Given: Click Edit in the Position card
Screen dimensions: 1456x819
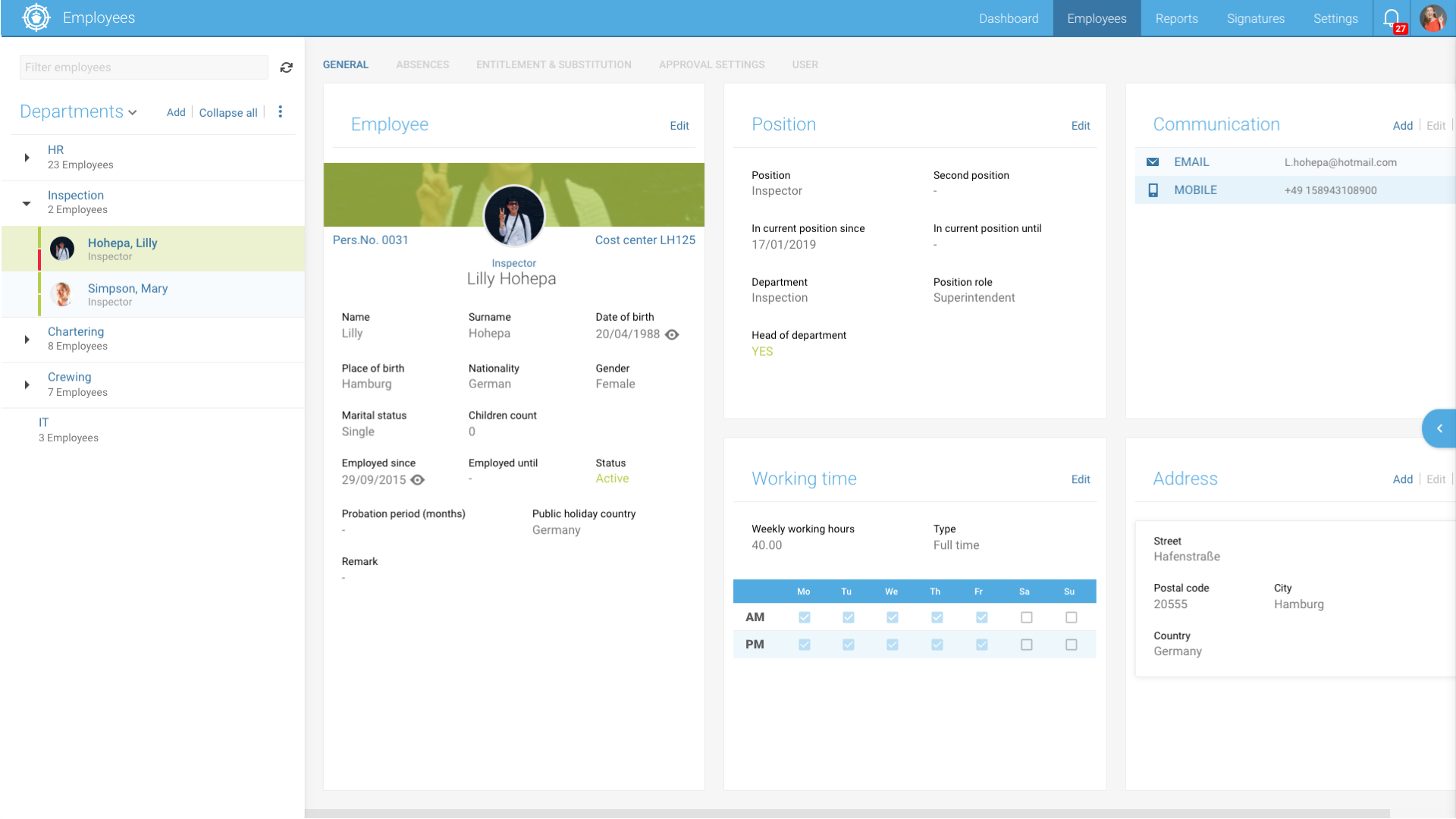Looking at the screenshot, I should click(x=1080, y=126).
